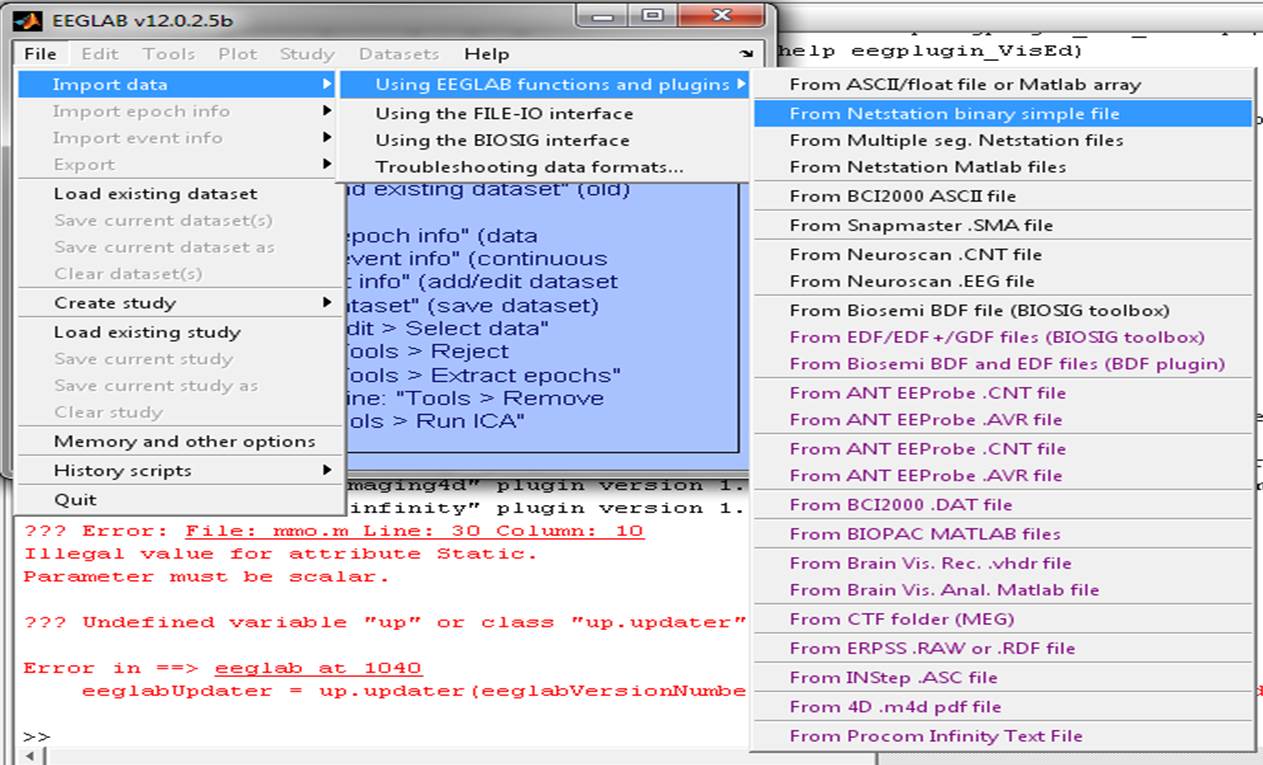
Task: Open Memory and other options
Action: pyautogui.click(x=180, y=441)
